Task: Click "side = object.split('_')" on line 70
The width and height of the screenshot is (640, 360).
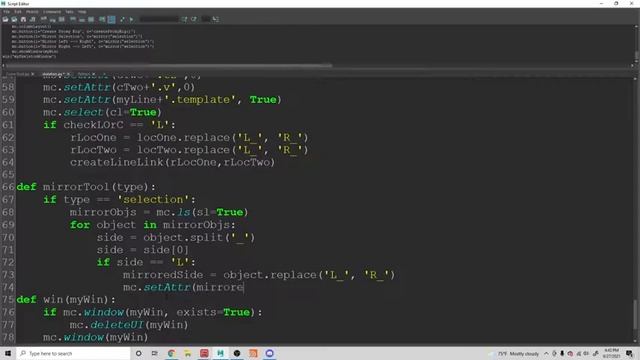Action: click(x=176, y=237)
